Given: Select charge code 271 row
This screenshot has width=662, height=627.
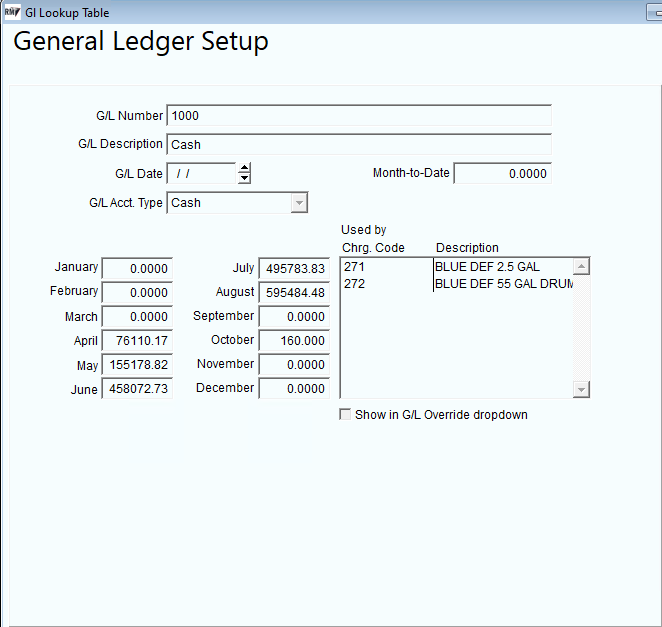Looking at the screenshot, I should (457, 267).
